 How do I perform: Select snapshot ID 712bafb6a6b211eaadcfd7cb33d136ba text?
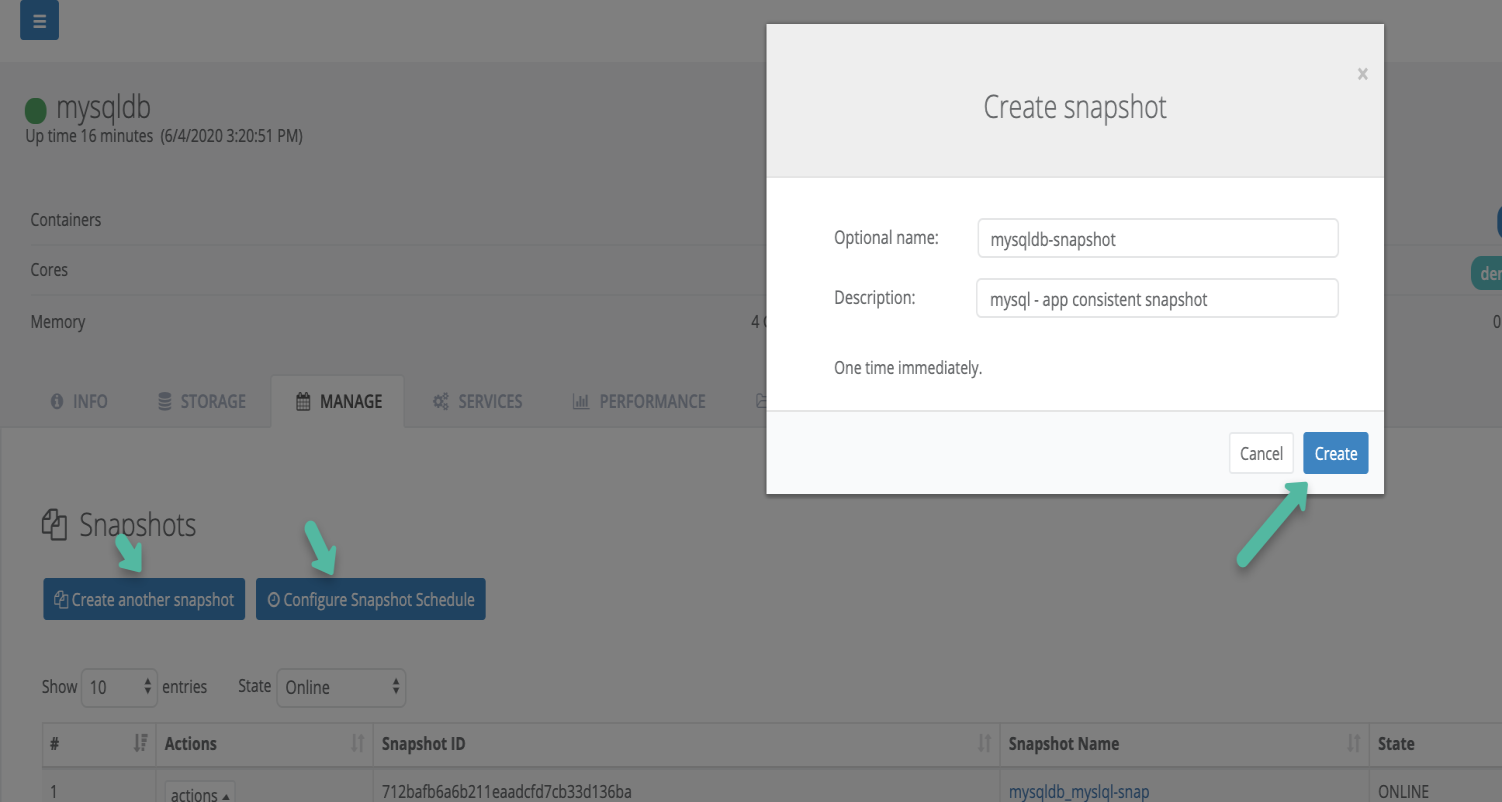tap(507, 792)
